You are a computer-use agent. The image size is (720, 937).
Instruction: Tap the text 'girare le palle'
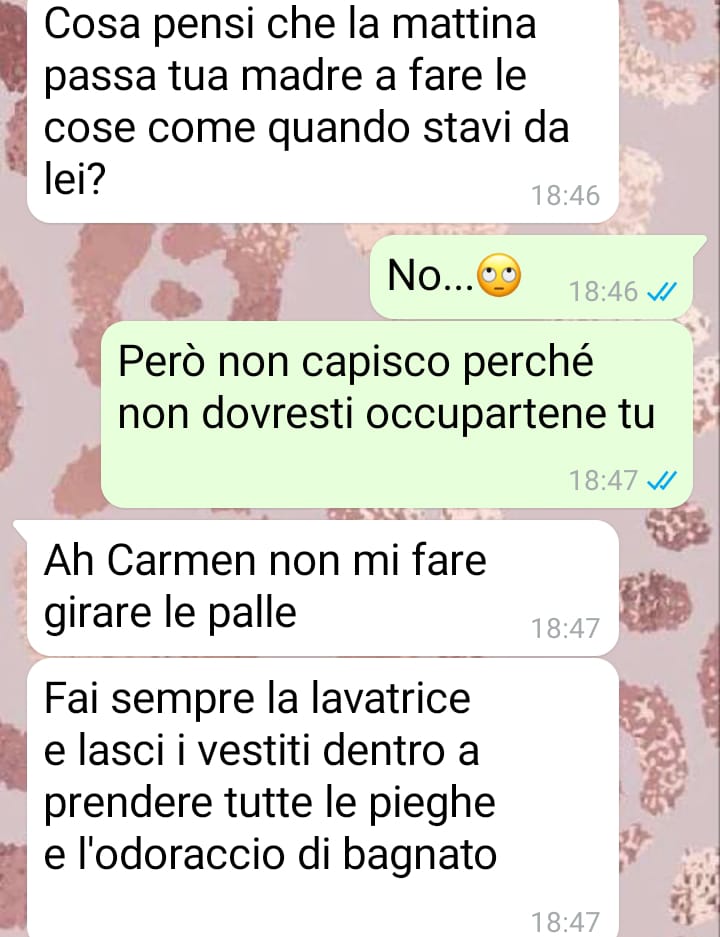point(170,613)
